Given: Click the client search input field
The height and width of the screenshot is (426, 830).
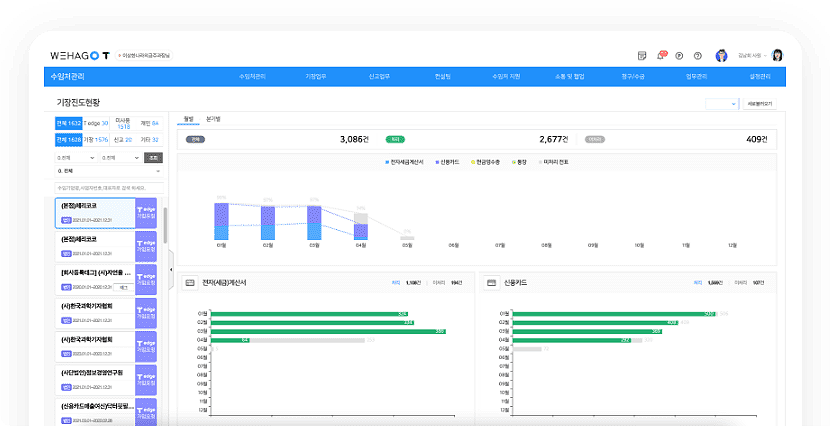Looking at the screenshot, I should coord(109,188).
